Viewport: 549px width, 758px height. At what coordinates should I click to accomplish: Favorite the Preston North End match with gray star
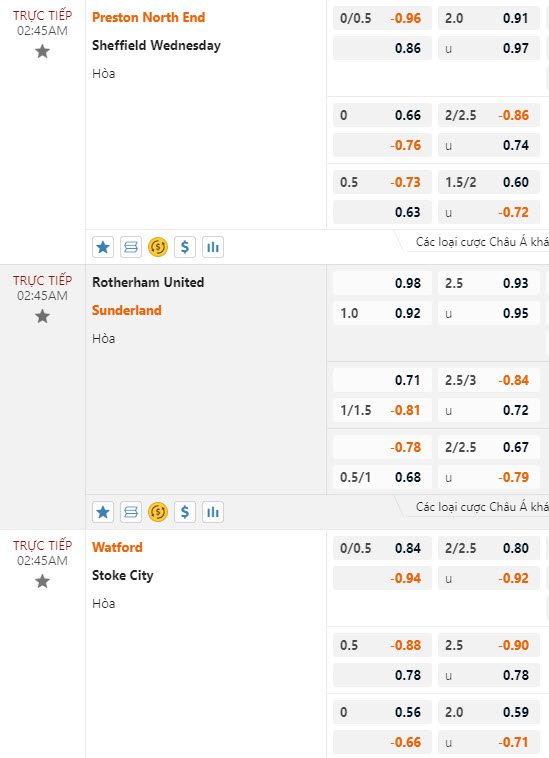tap(43, 51)
